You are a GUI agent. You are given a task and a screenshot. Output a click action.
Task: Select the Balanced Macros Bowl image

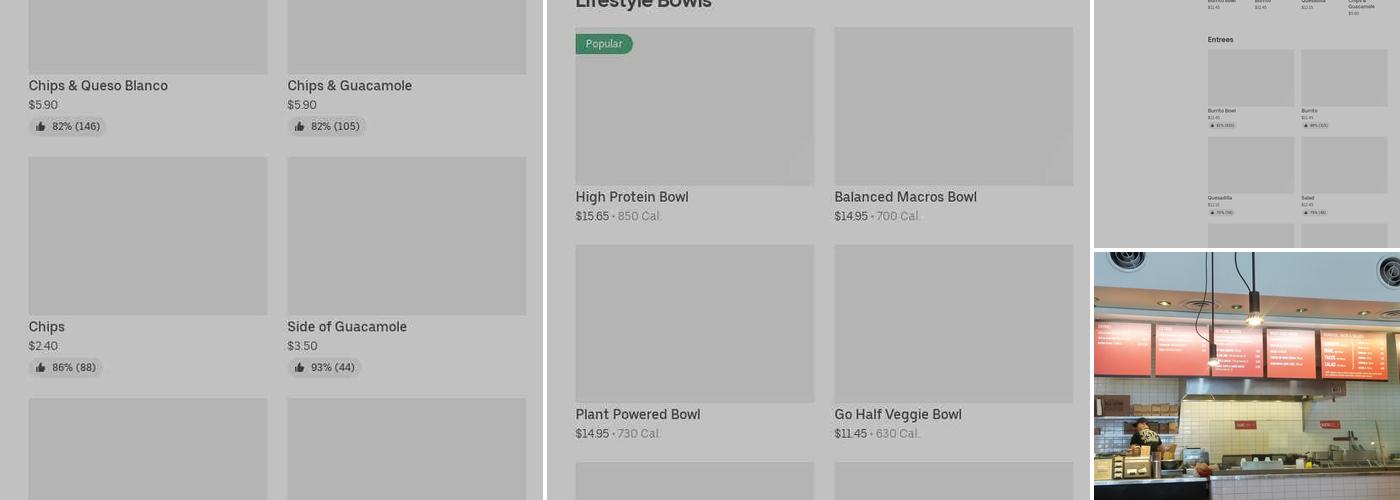click(953, 106)
